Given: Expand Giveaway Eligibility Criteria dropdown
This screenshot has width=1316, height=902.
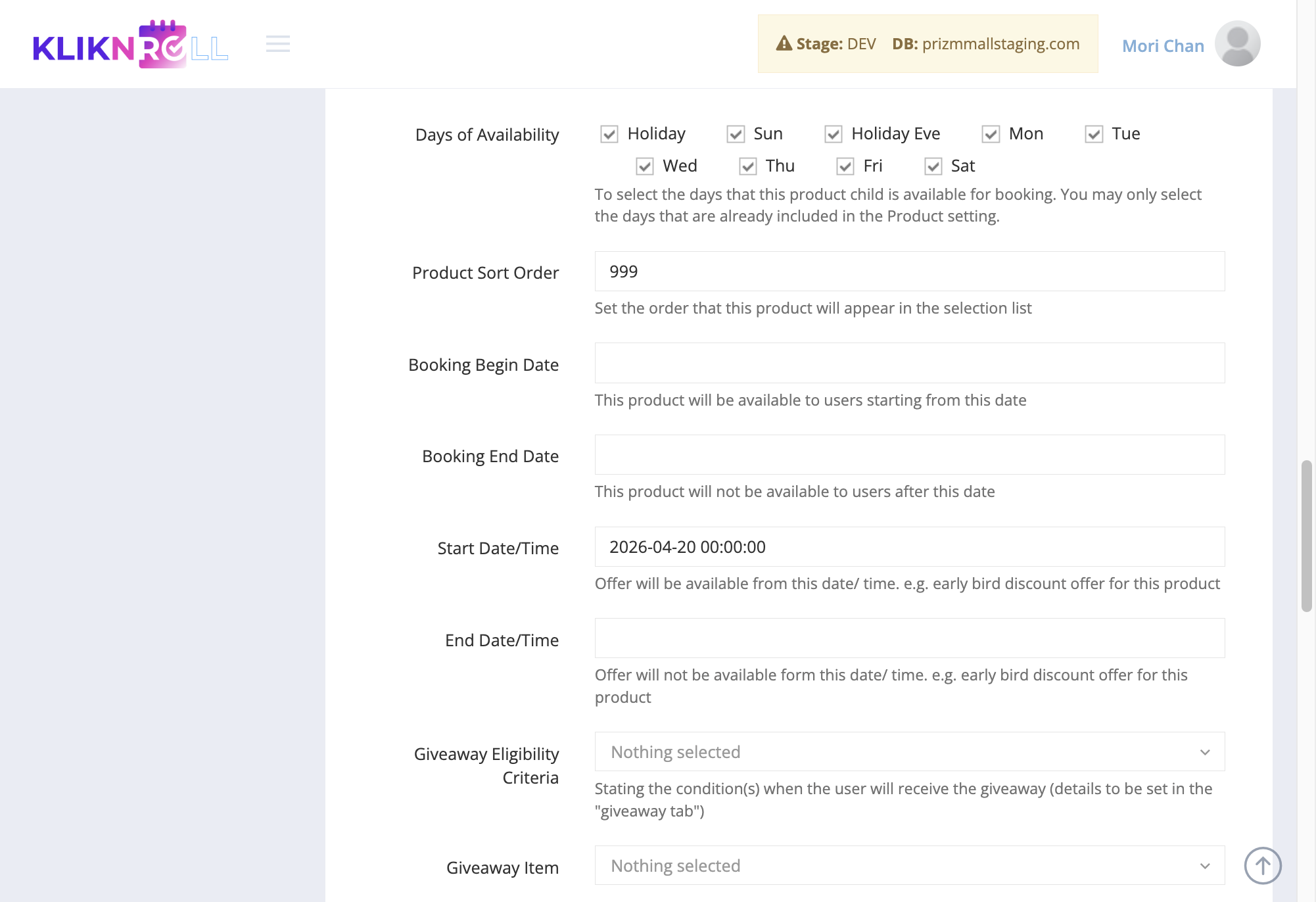Looking at the screenshot, I should point(910,751).
